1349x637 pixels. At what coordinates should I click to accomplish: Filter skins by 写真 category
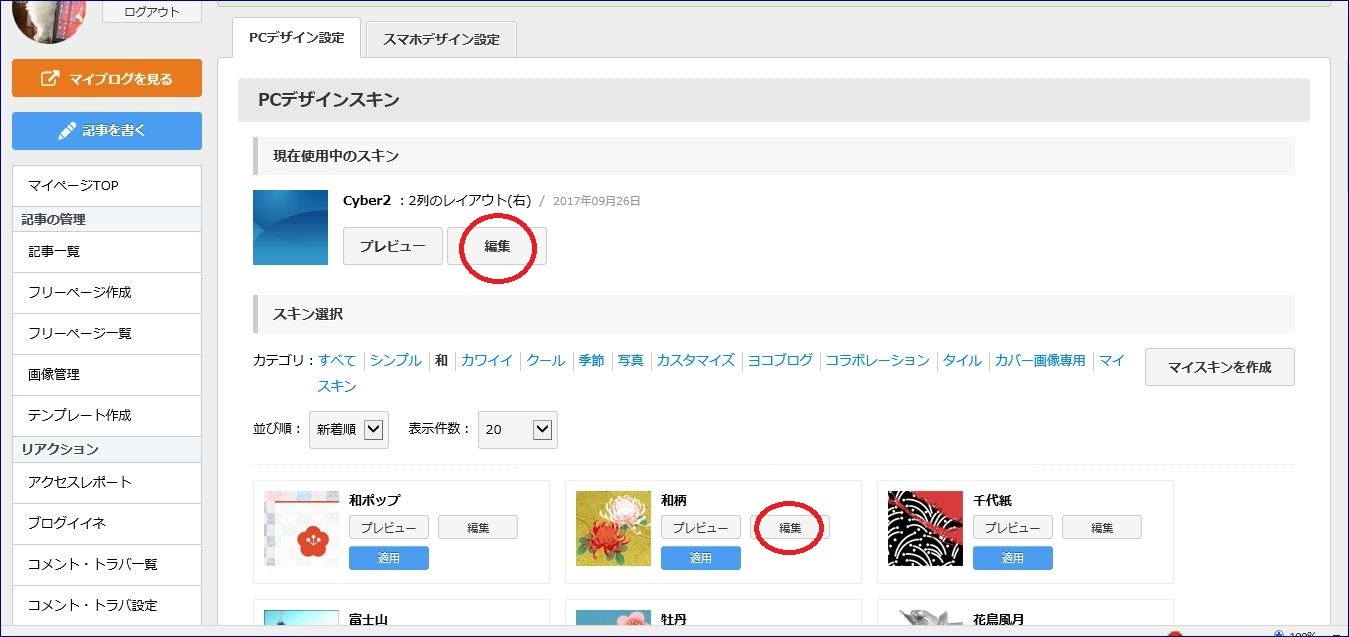(x=631, y=360)
